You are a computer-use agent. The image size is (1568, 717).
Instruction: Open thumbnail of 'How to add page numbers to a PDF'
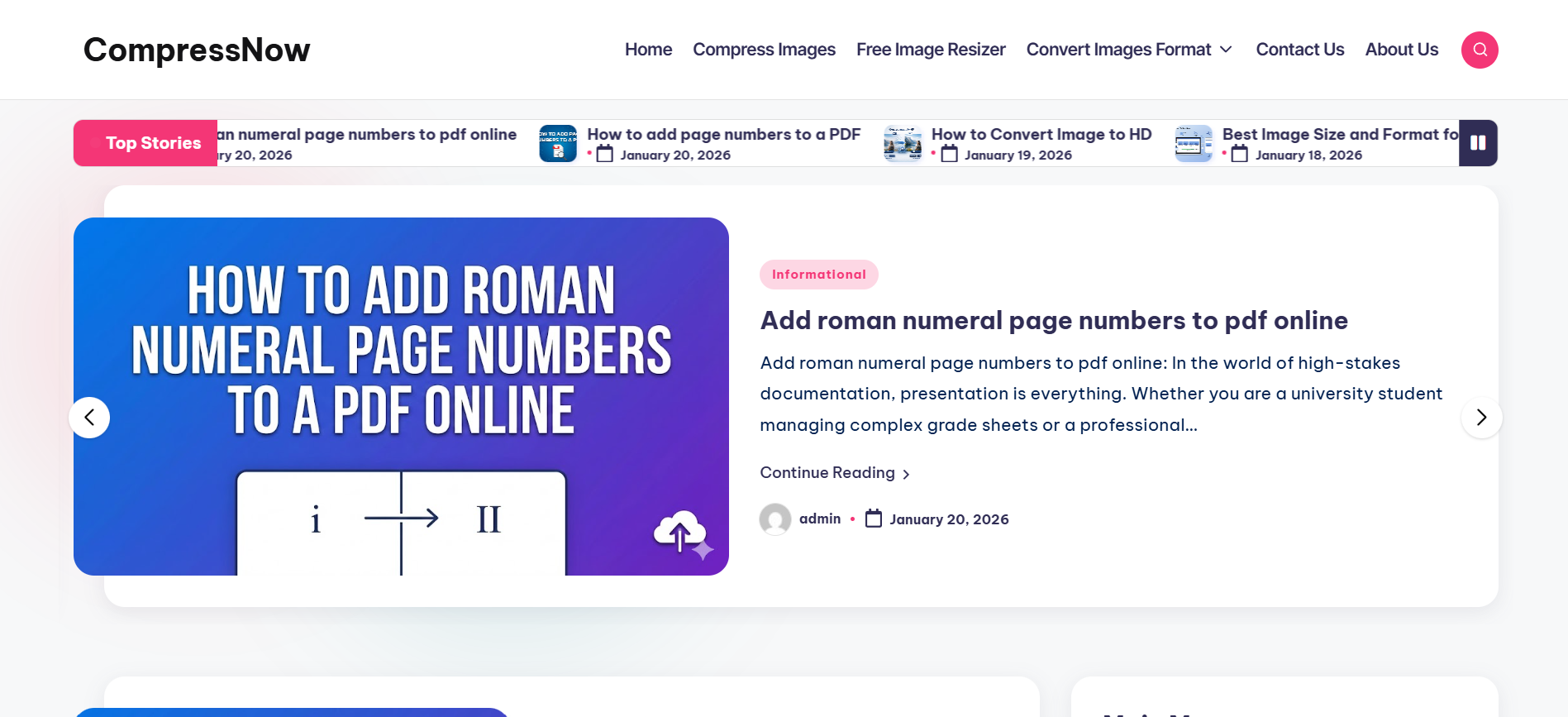(558, 144)
